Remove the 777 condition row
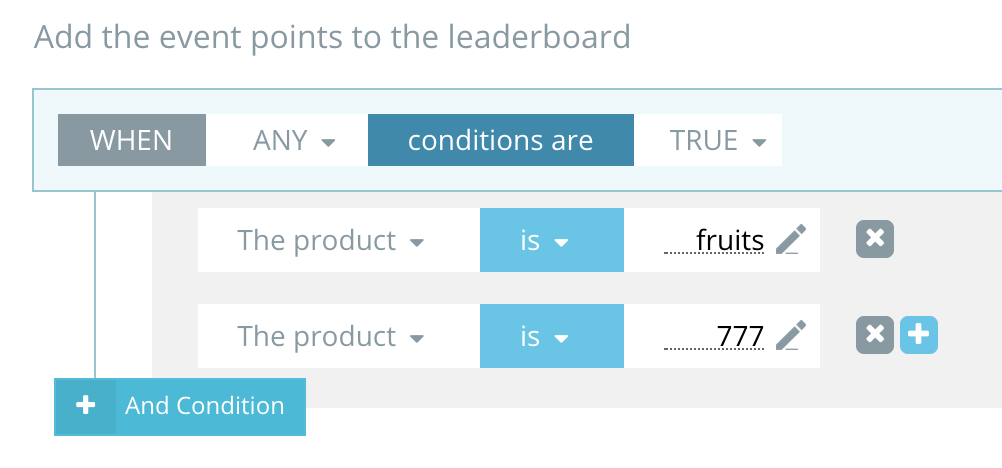This screenshot has width=1002, height=468. click(874, 336)
